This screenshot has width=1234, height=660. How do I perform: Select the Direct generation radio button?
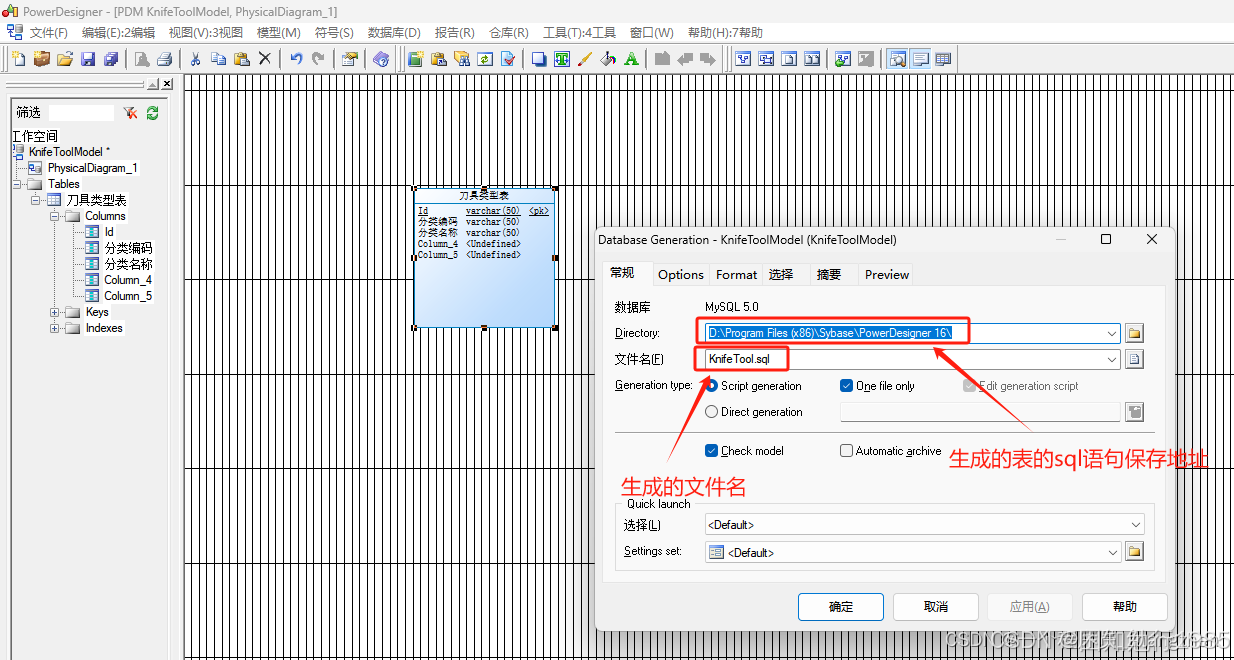[x=712, y=412]
